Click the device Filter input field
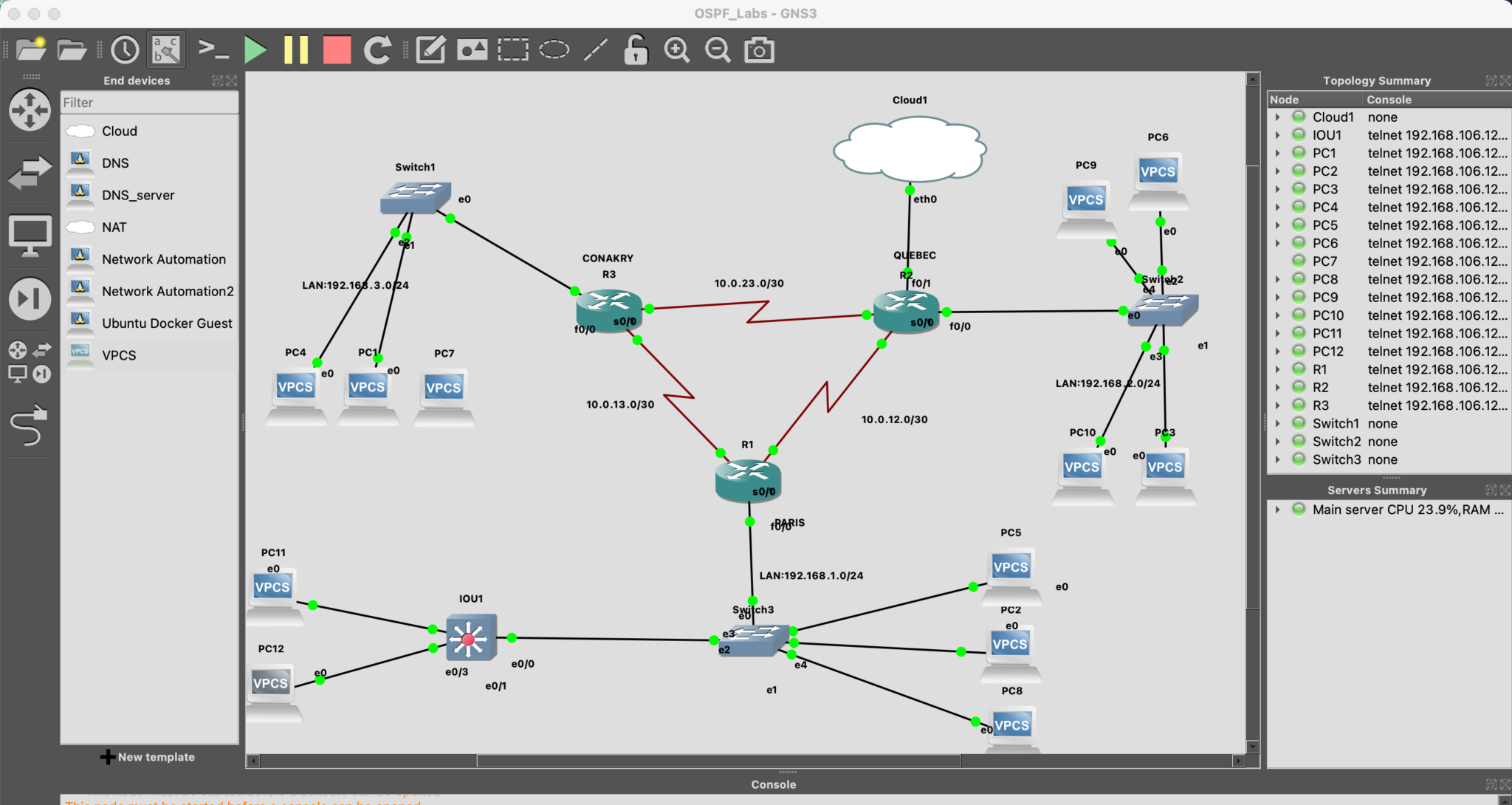1512x805 pixels. [x=149, y=103]
